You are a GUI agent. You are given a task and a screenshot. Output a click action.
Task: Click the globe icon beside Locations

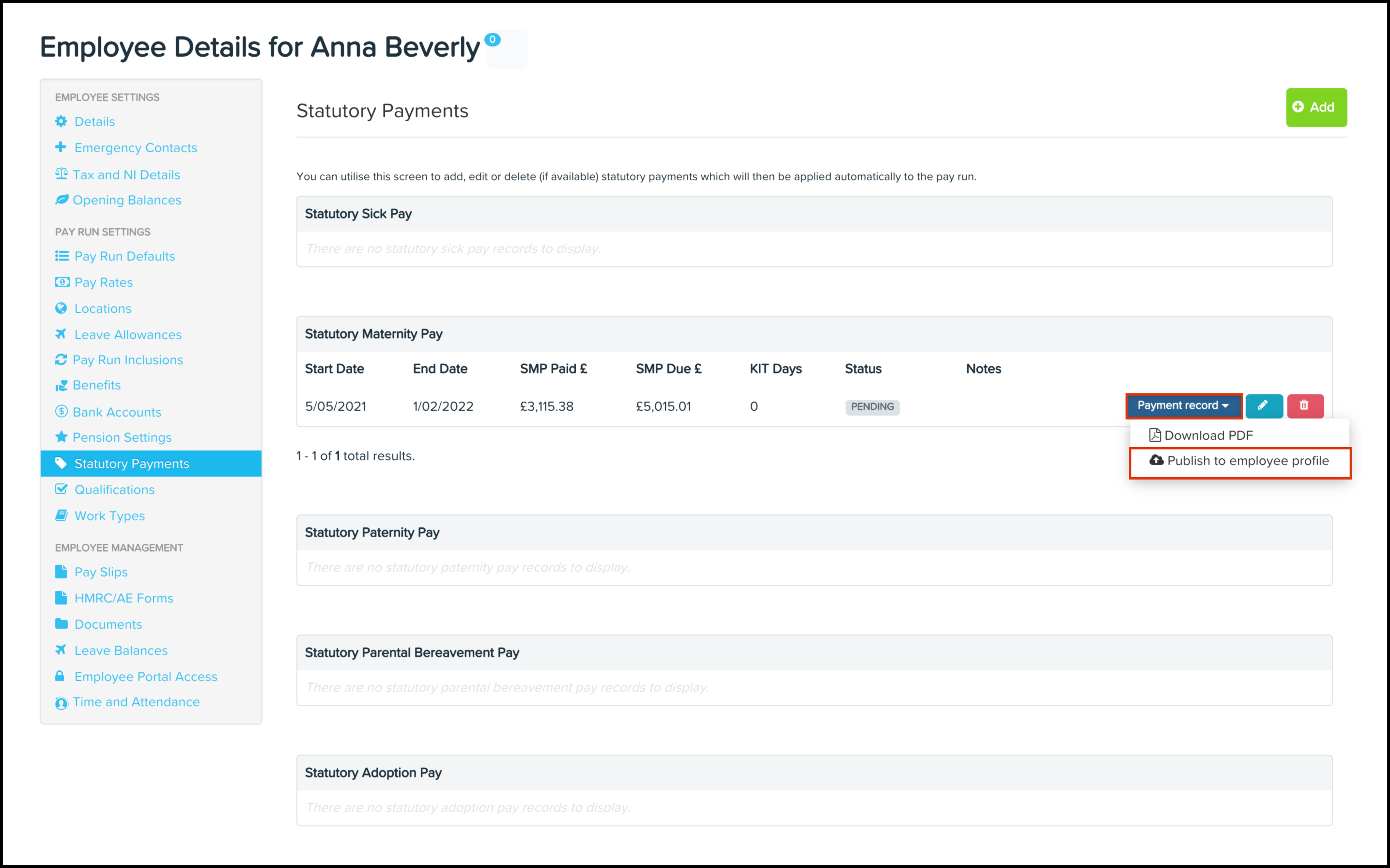[x=61, y=308]
